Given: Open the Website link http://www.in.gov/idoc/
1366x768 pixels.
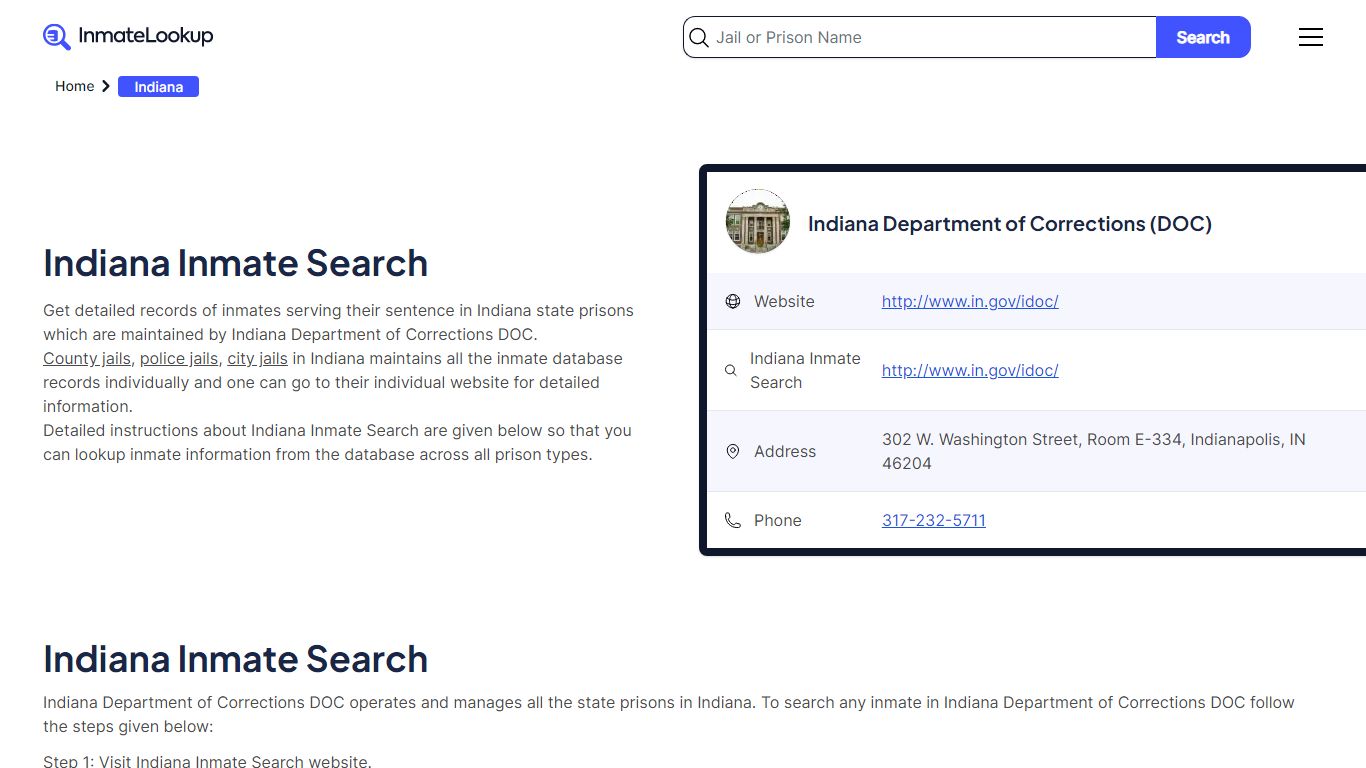Looking at the screenshot, I should [970, 301].
